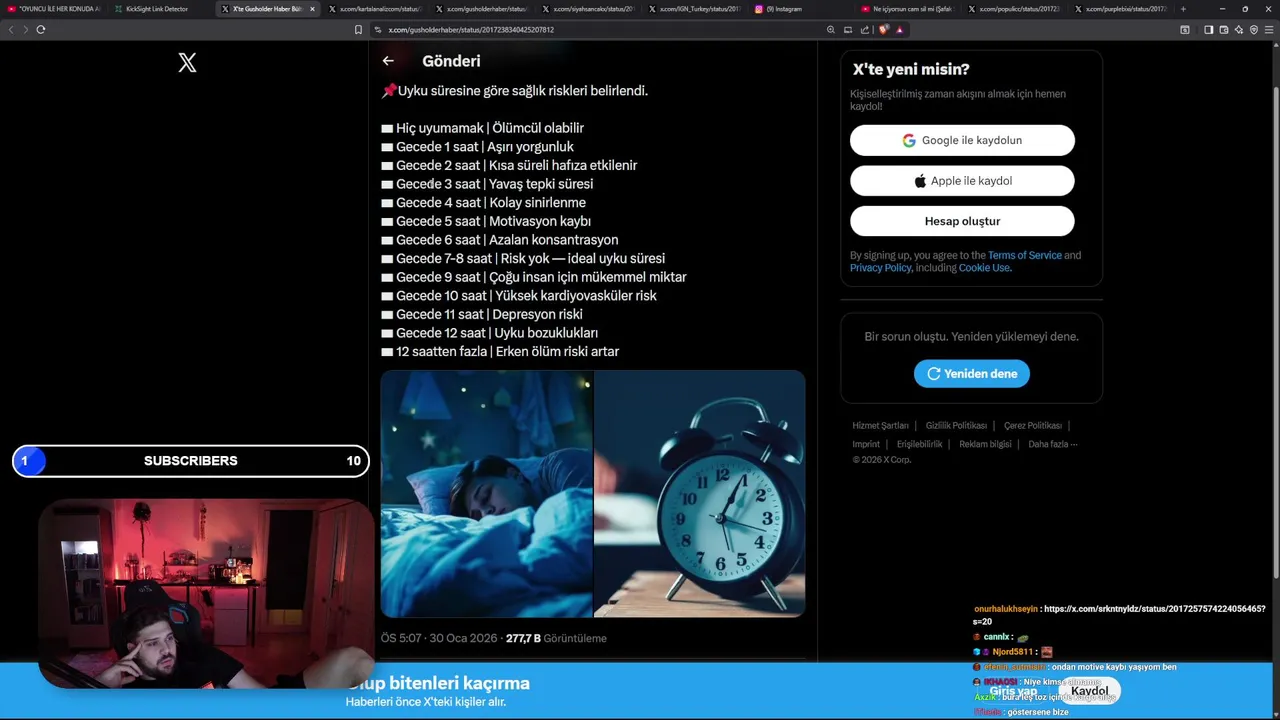Toggle the browser sidebar panel icon
Viewport: 1280px width, 720px height.
1208,30
